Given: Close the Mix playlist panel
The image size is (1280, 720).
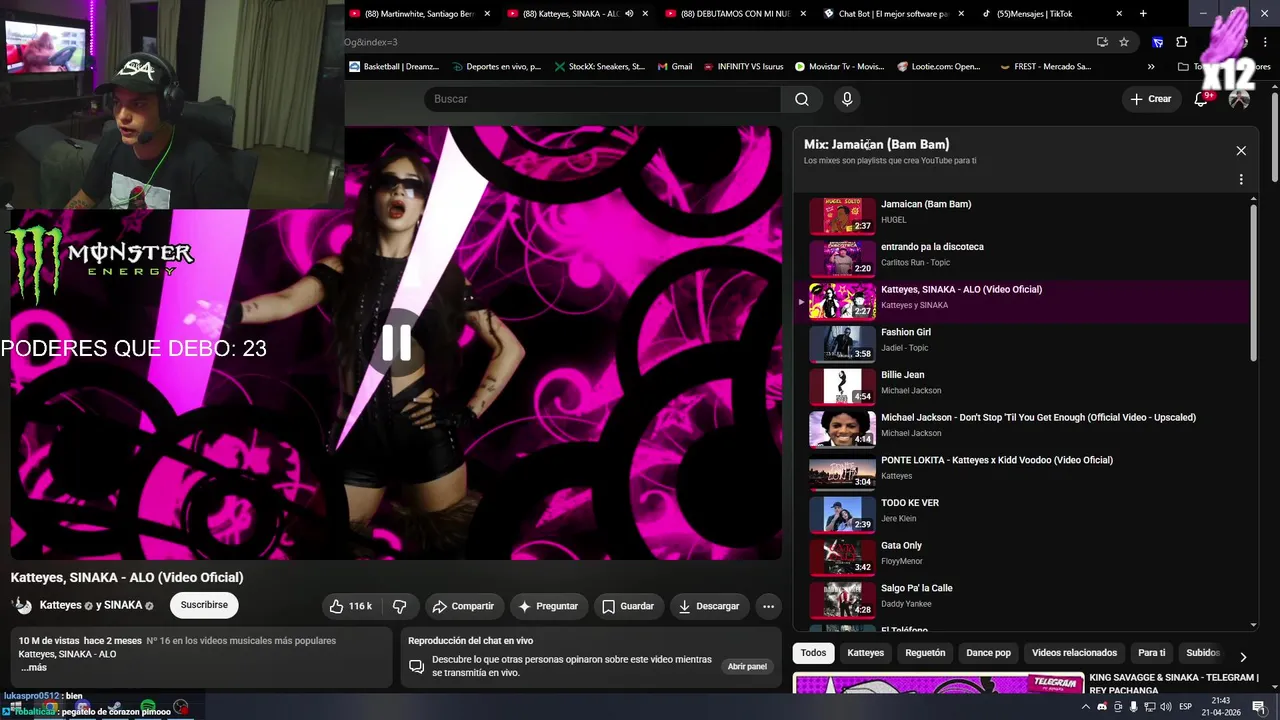Looking at the screenshot, I should (1241, 151).
